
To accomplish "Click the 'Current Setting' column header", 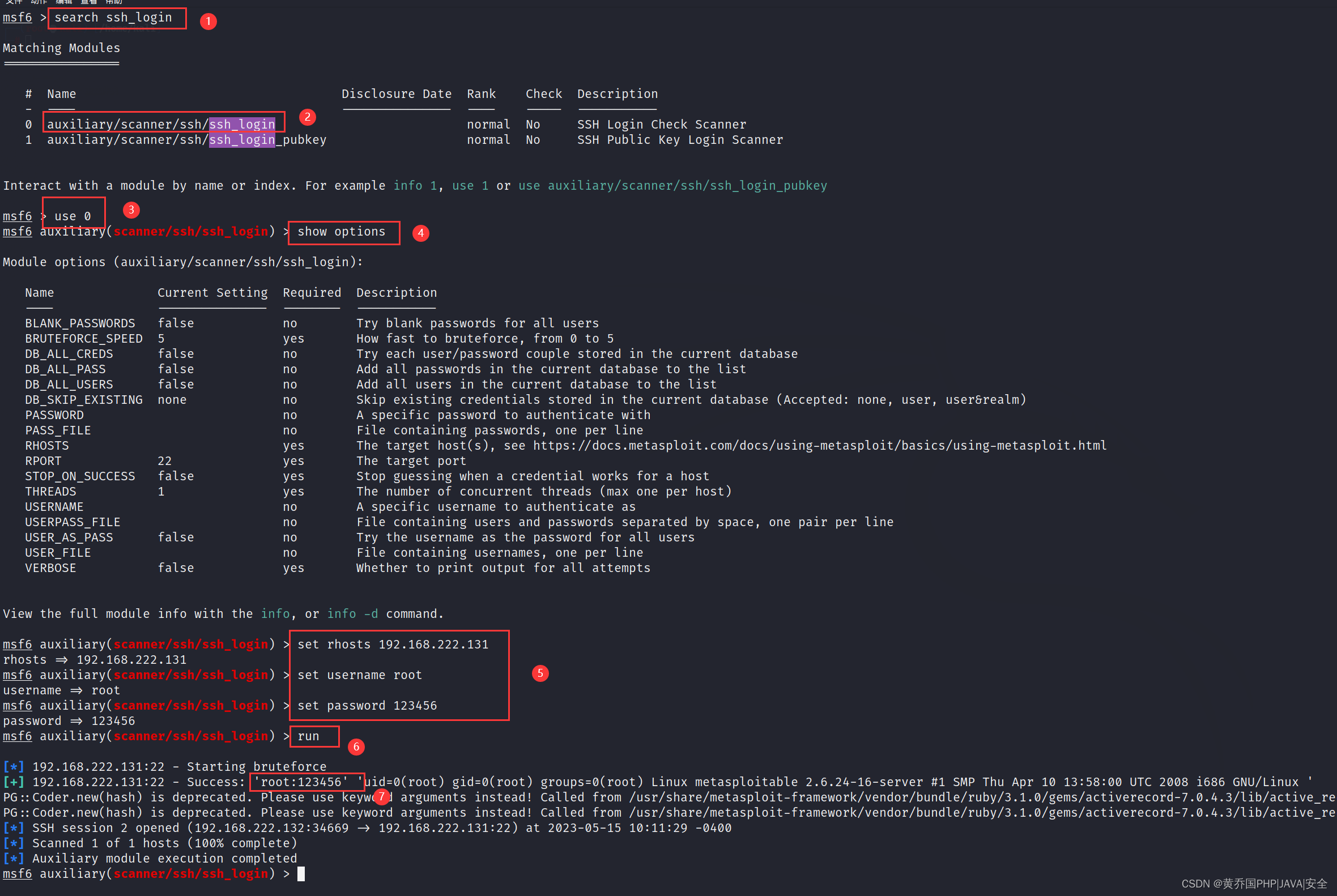I will coord(212,293).
